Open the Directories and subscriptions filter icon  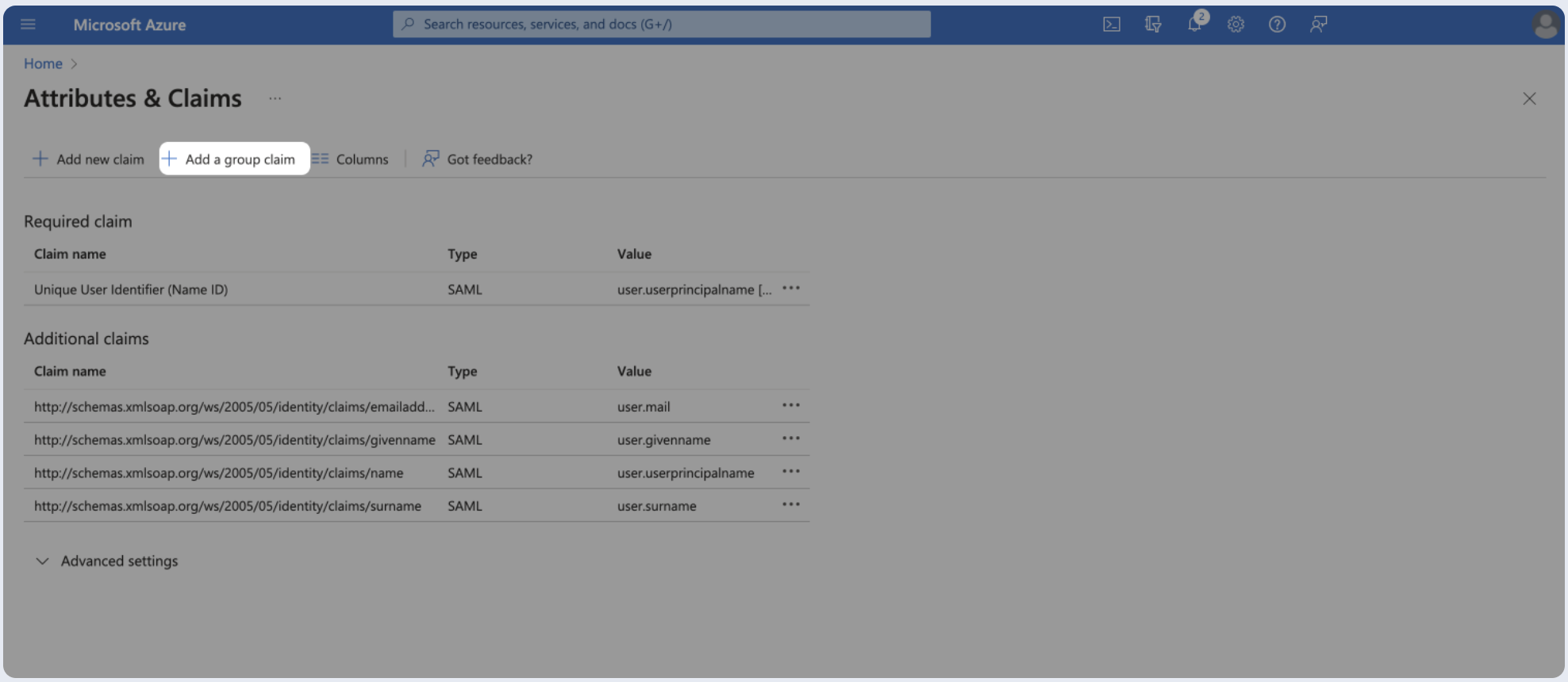(x=1153, y=25)
